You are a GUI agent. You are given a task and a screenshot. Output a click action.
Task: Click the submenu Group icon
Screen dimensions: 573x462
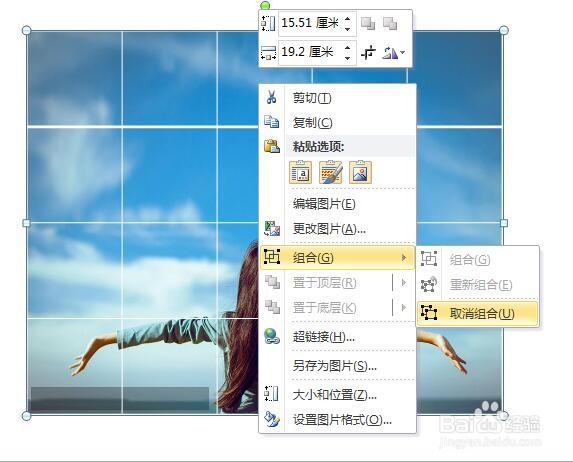(429, 259)
